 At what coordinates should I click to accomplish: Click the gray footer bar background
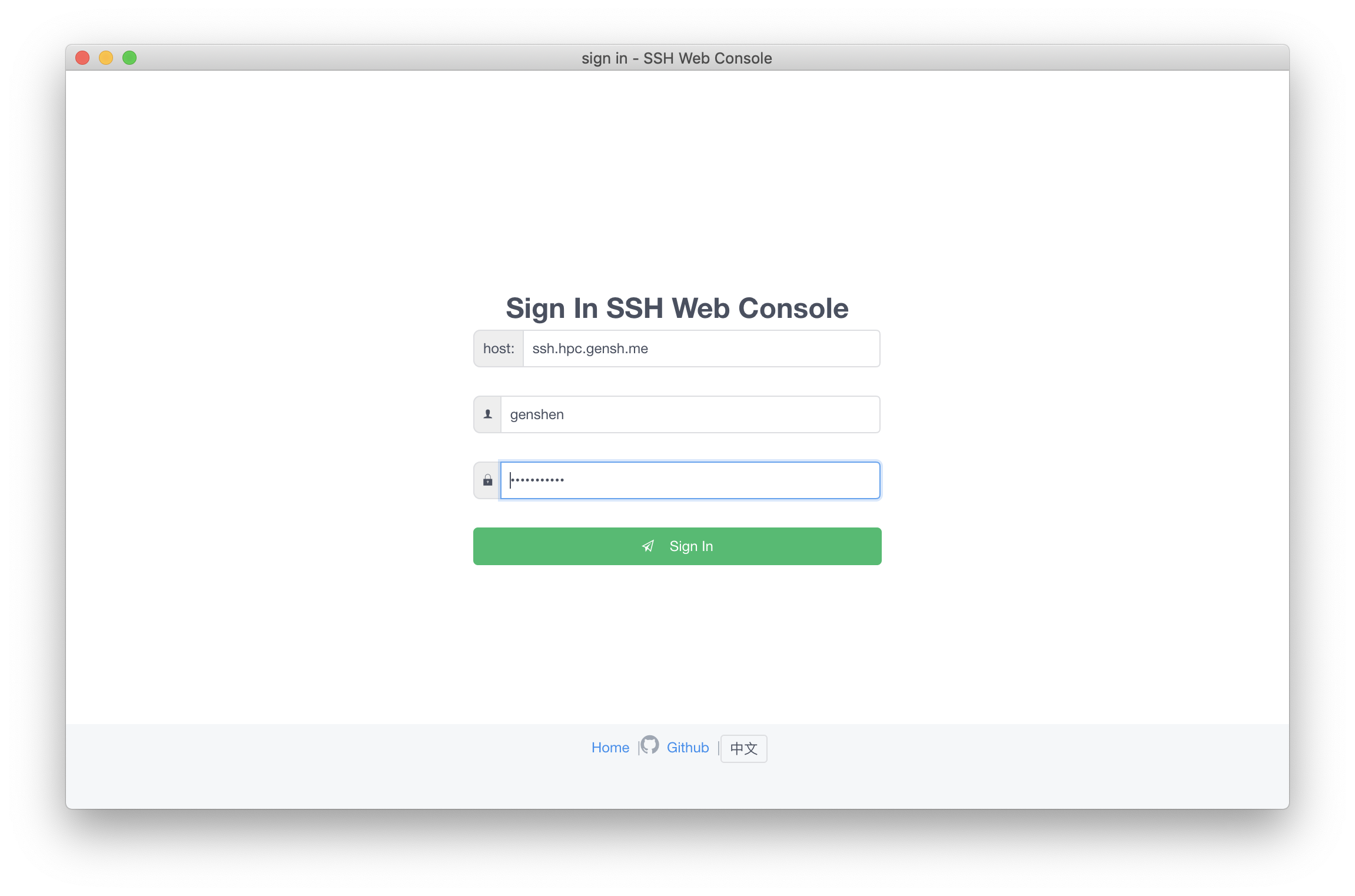tap(353, 765)
